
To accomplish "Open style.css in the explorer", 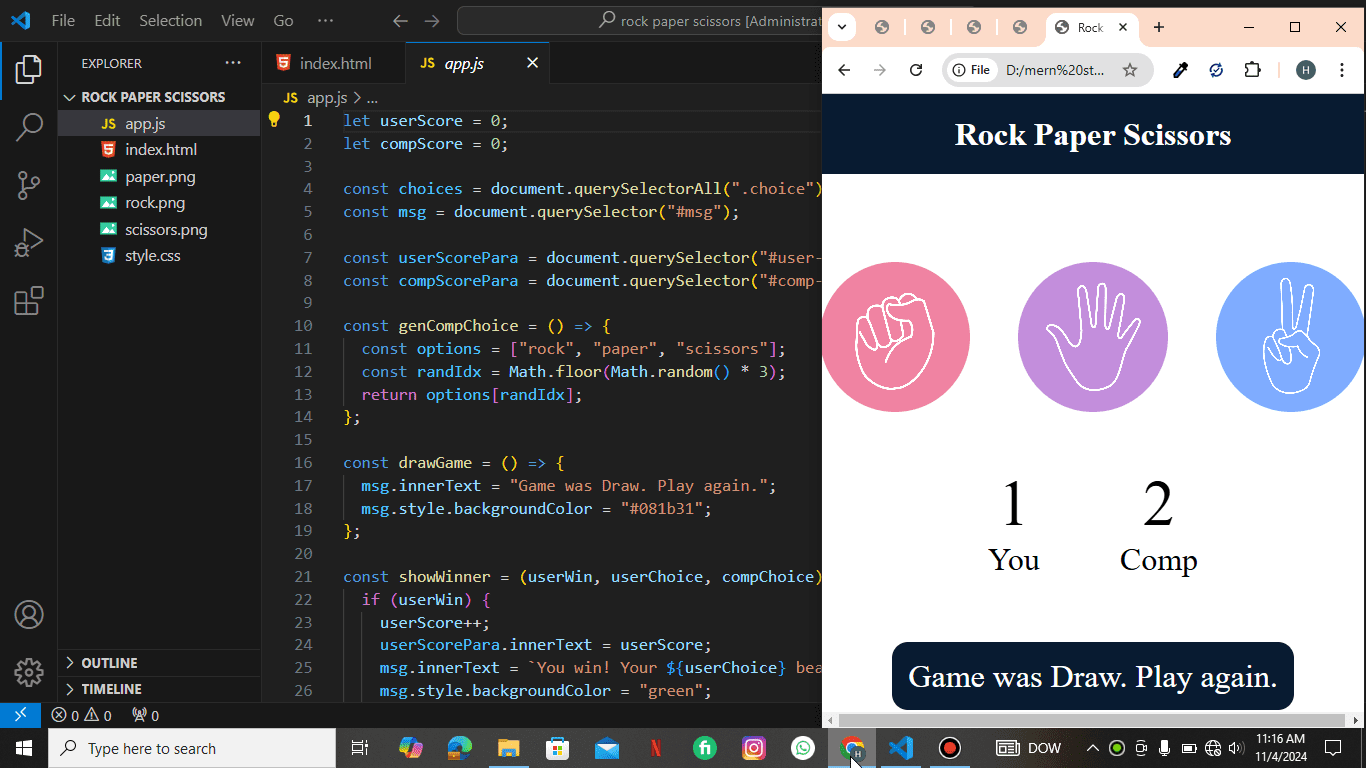I will 152,256.
